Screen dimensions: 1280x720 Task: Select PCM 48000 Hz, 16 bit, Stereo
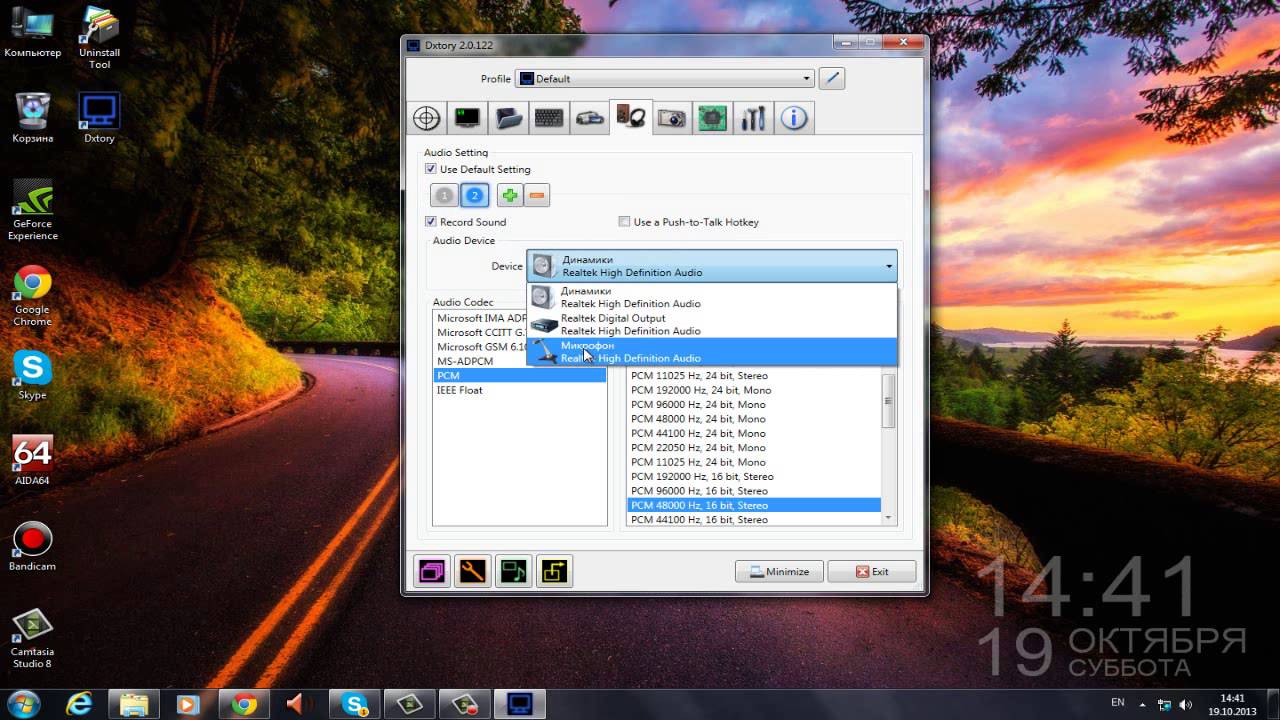[x=754, y=505]
